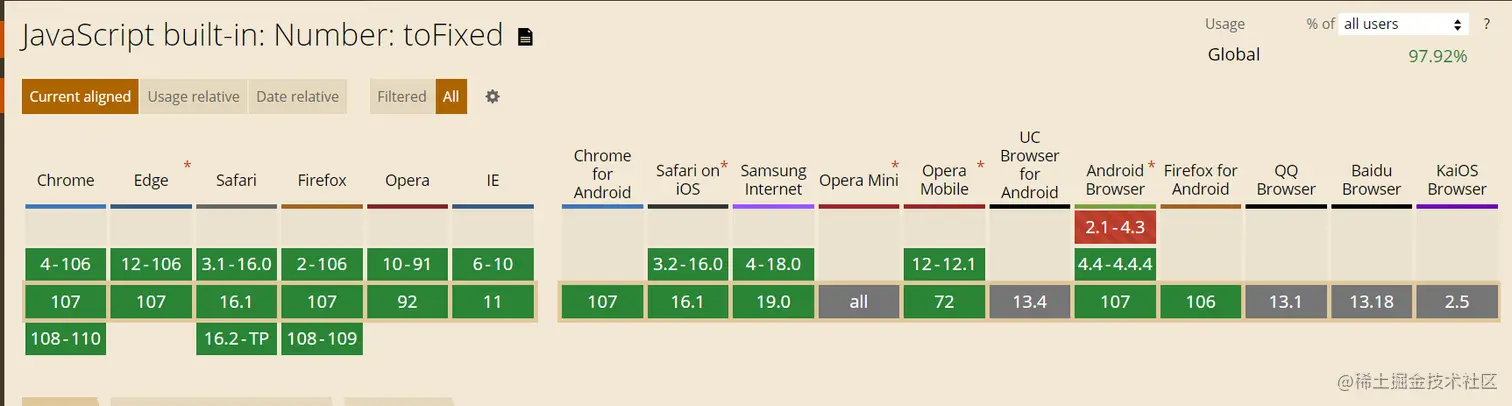The image size is (1512, 406).
Task: Click the asterisk note beside Opera Mini
Action: coord(895,165)
